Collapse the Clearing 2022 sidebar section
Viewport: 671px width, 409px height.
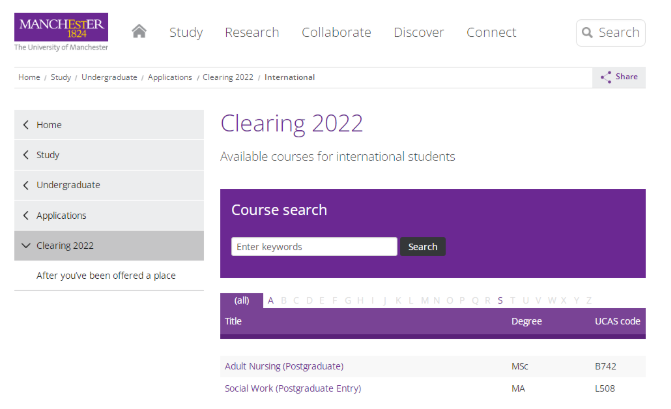coord(25,246)
